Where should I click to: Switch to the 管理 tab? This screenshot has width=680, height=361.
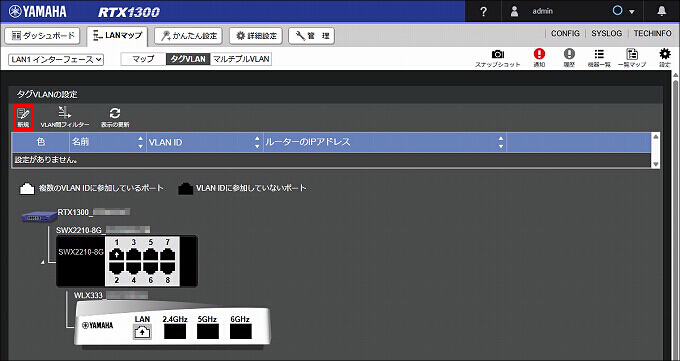(311, 36)
